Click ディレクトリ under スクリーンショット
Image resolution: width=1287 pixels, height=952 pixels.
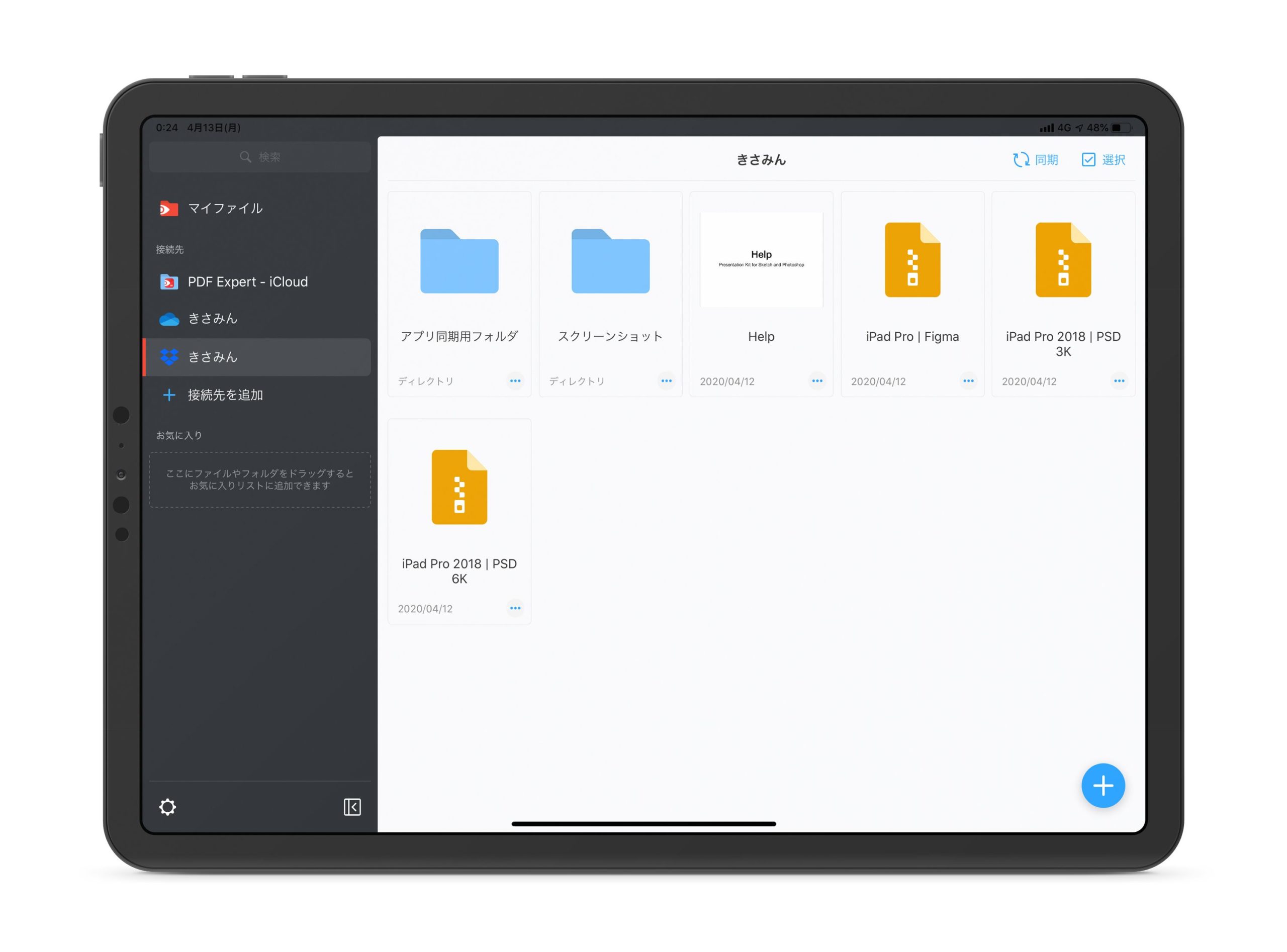tap(576, 382)
